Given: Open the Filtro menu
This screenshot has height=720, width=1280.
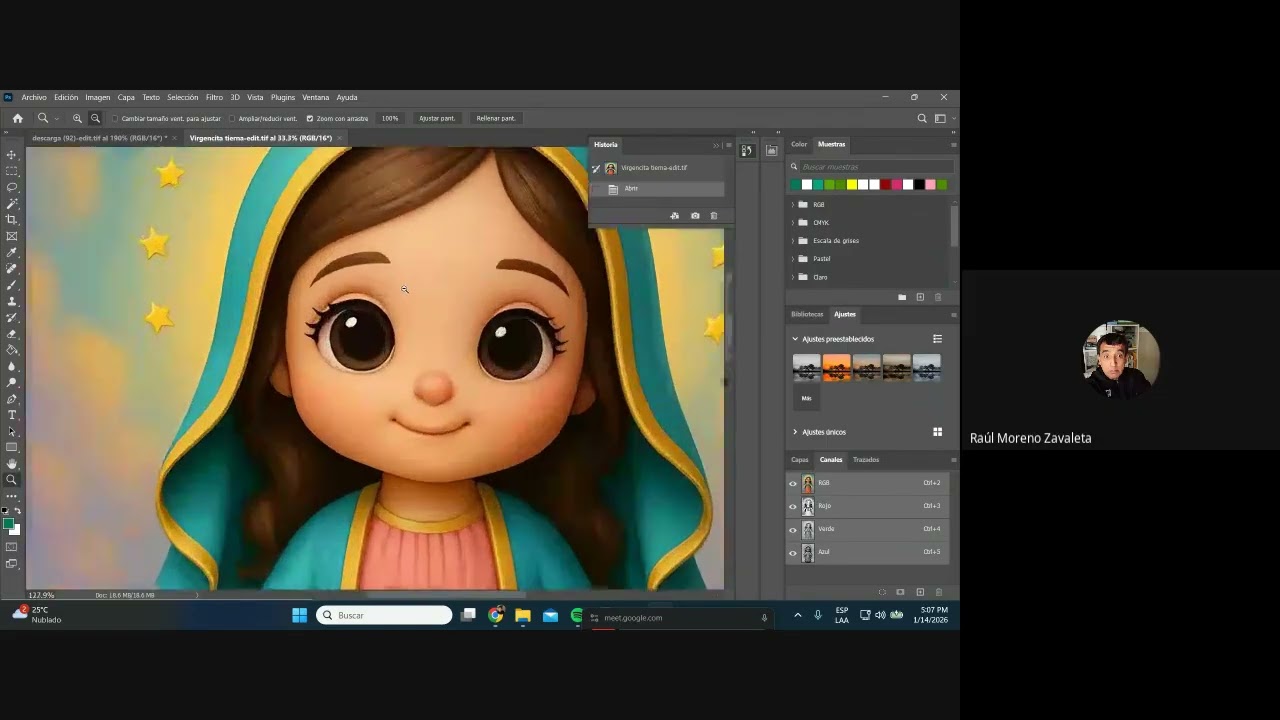Looking at the screenshot, I should (x=214, y=97).
